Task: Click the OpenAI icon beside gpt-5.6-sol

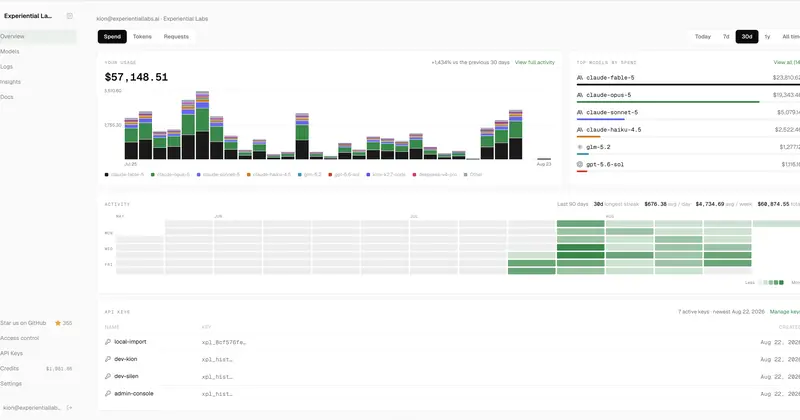Action: point(580,164)
